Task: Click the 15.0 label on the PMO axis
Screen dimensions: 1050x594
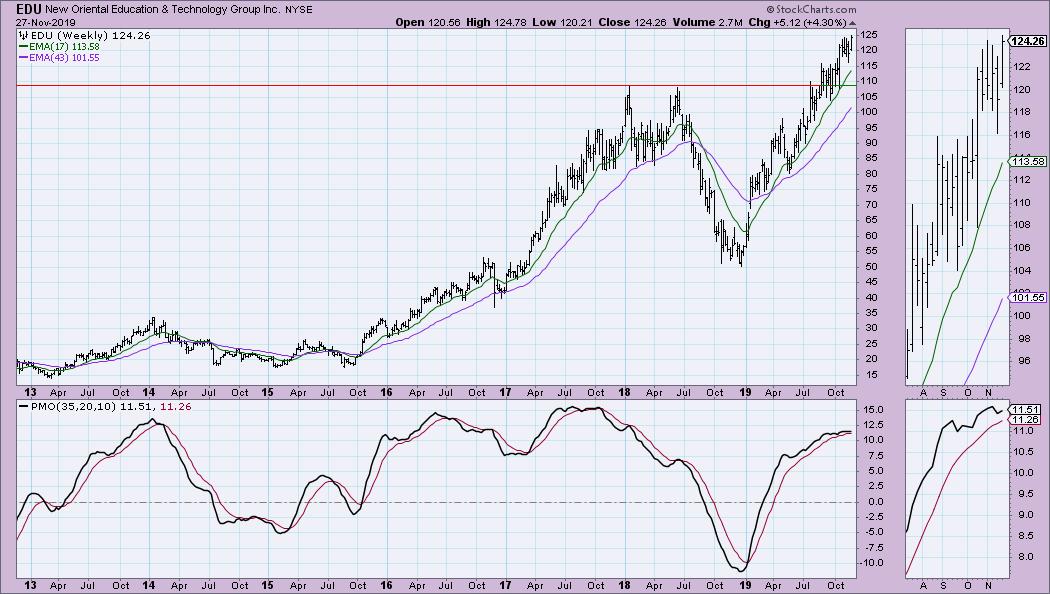Action: [874, 410]
